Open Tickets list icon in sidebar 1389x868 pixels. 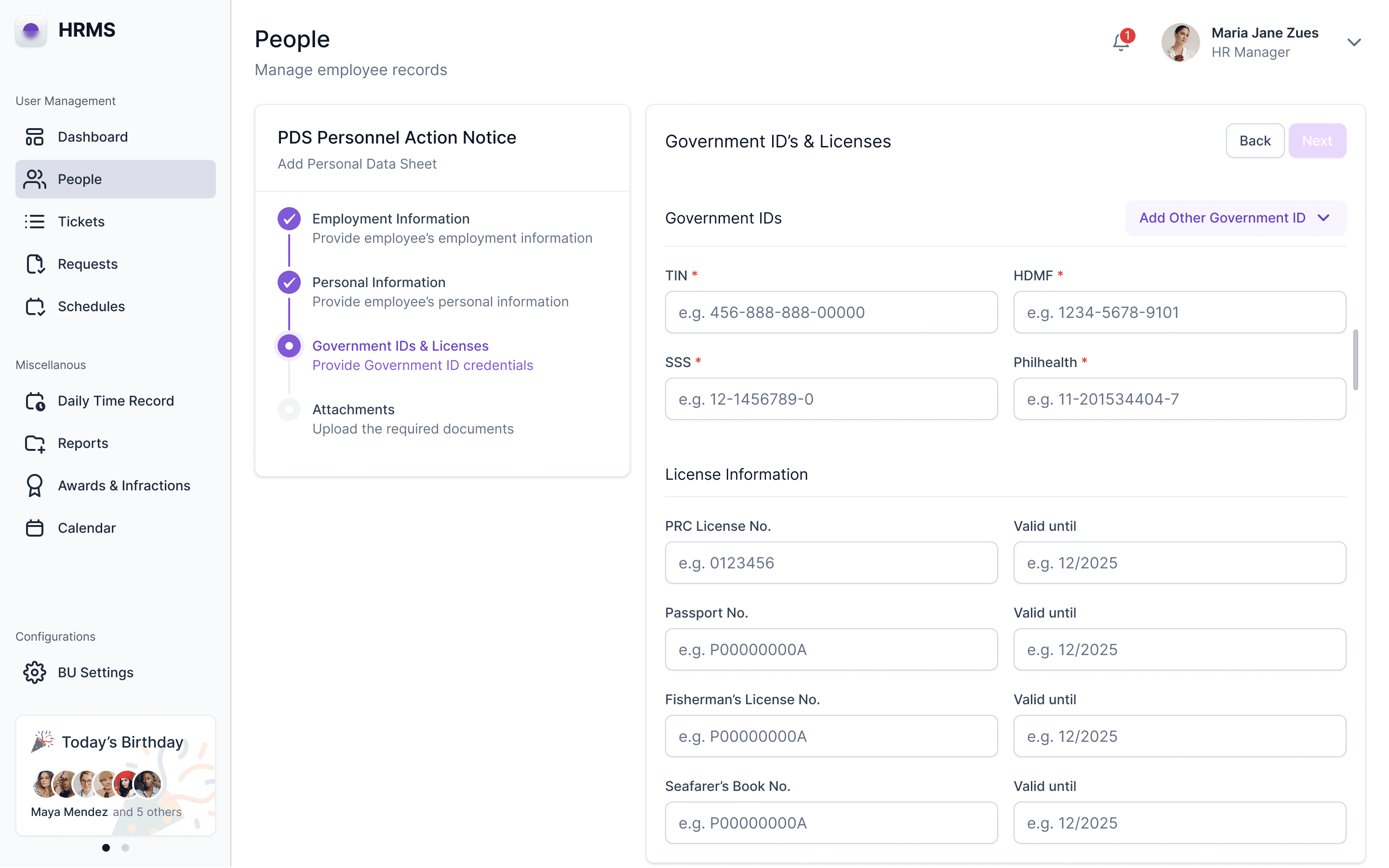pyautogui.click(x=35, y=222)
